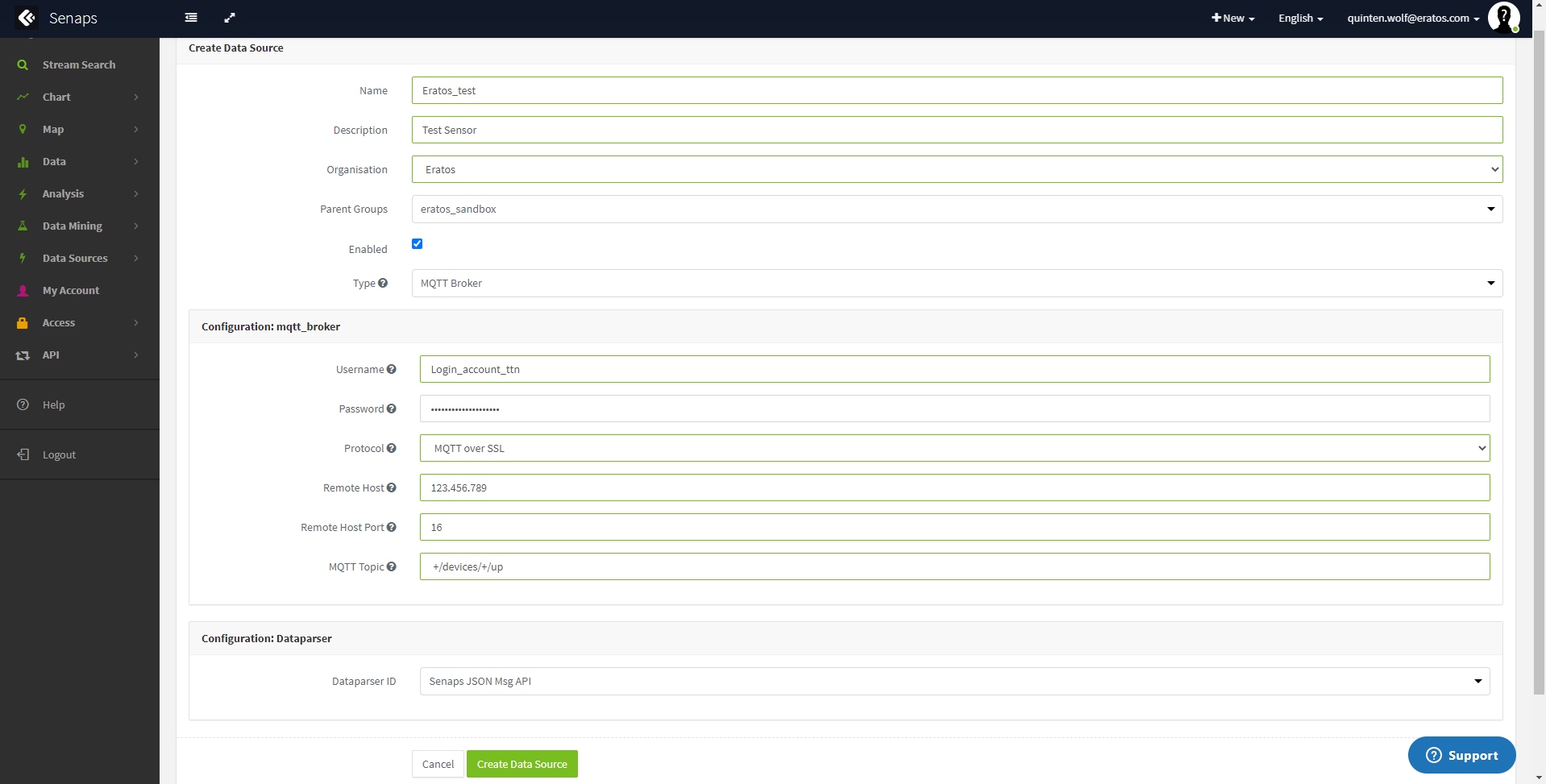Screen dimensions: 1546x784
Task: Click the help icon next to Username
Action: coord(391,369)
